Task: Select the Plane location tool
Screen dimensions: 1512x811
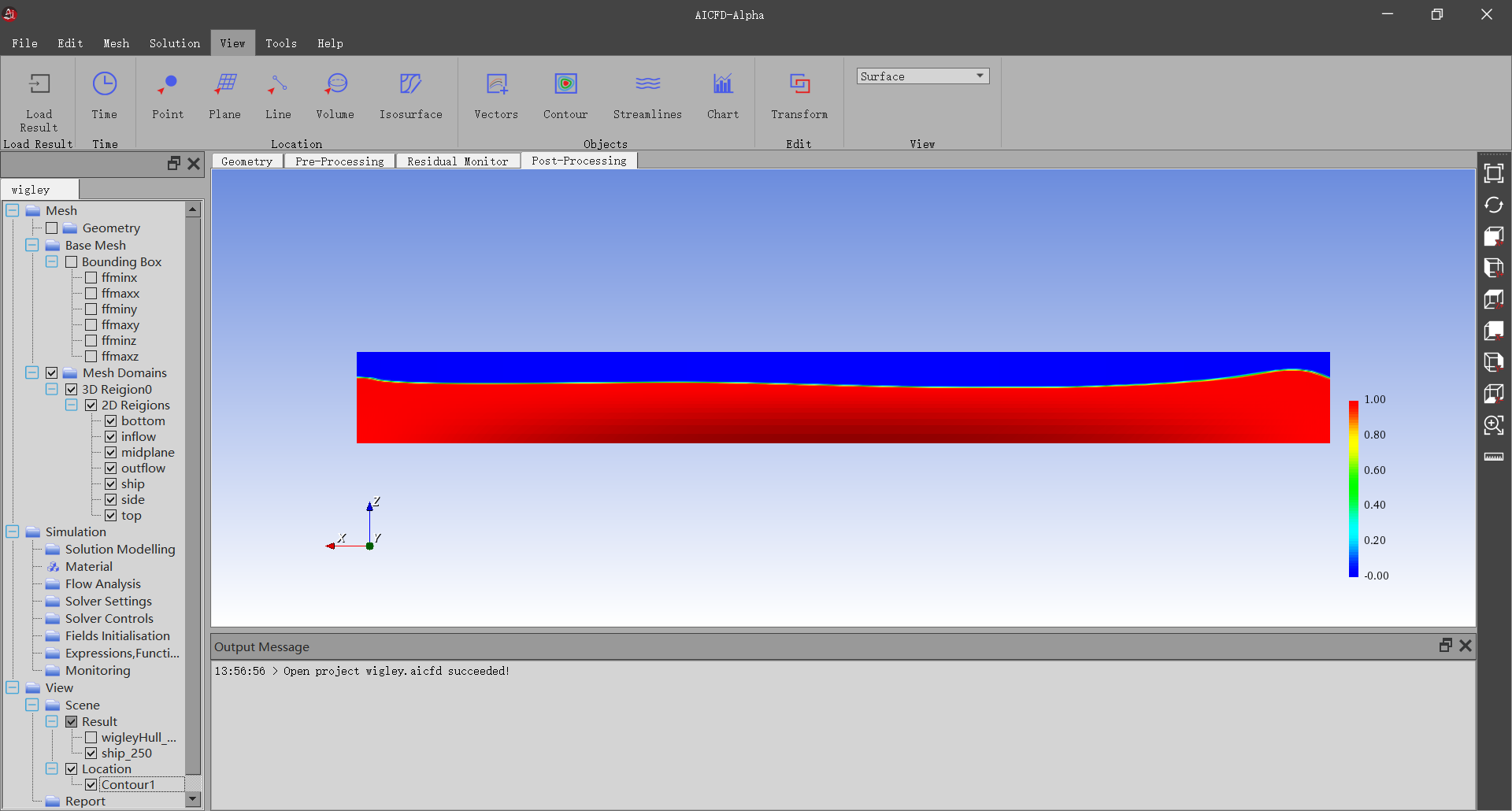Action: coord(225,83)
